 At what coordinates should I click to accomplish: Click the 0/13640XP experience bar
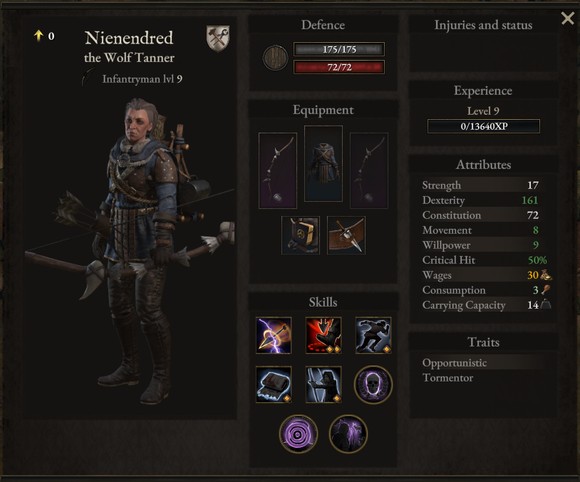pos(483,126)
